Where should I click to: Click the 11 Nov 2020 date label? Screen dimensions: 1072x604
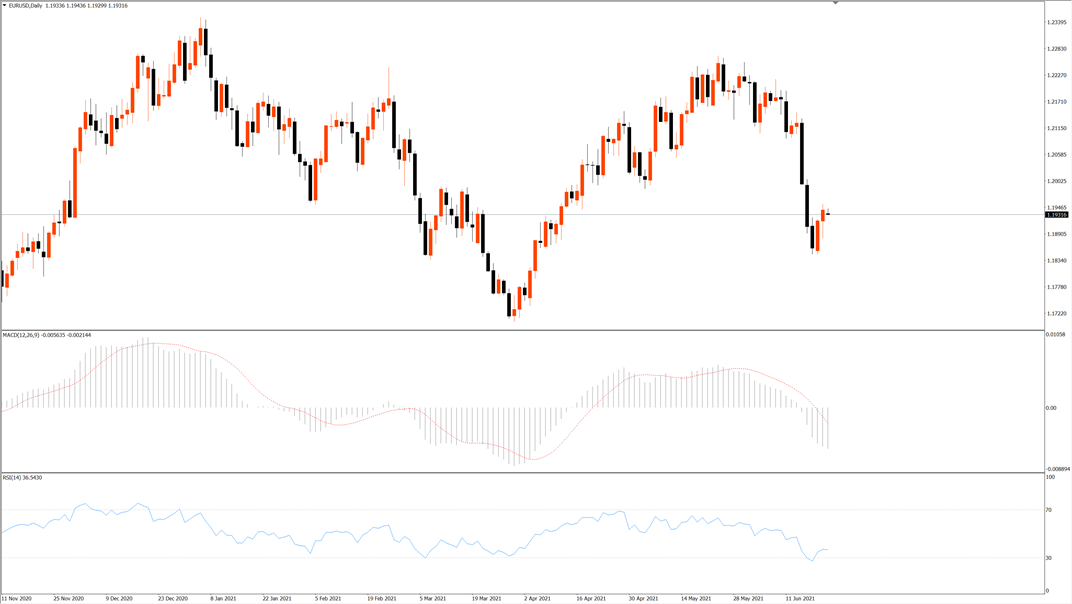[16, 599]
